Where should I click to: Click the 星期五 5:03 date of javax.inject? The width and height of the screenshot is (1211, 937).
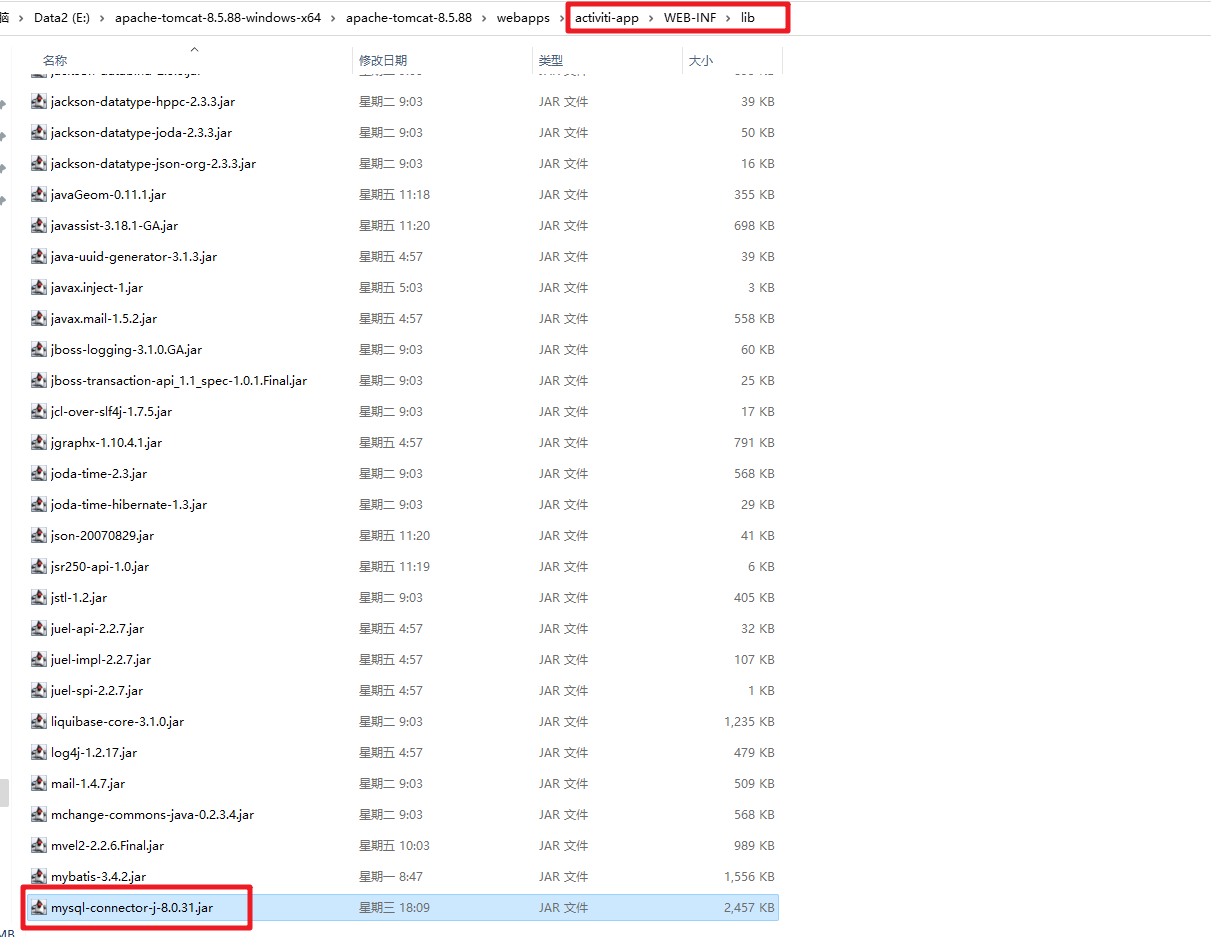(391, 288)
